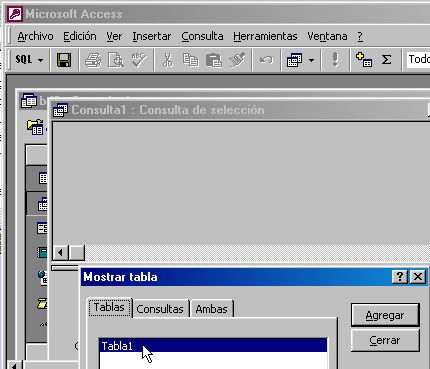Click the Microsoft Access key icon
The image size is (430, 369).
pyautogui.click(x=15, y=14)
